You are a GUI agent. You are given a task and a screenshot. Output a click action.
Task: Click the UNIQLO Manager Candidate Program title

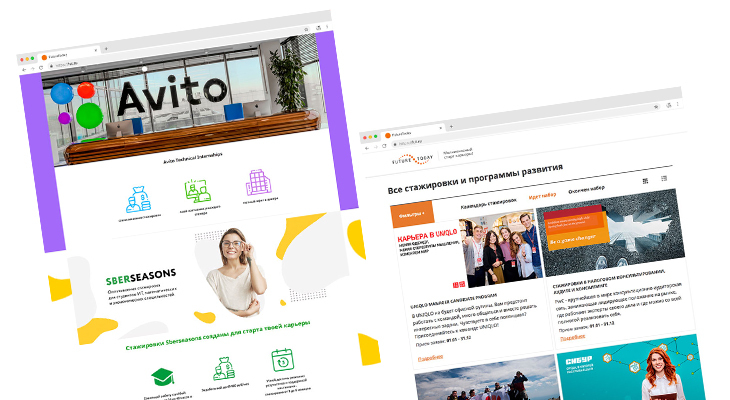[453, 301]
